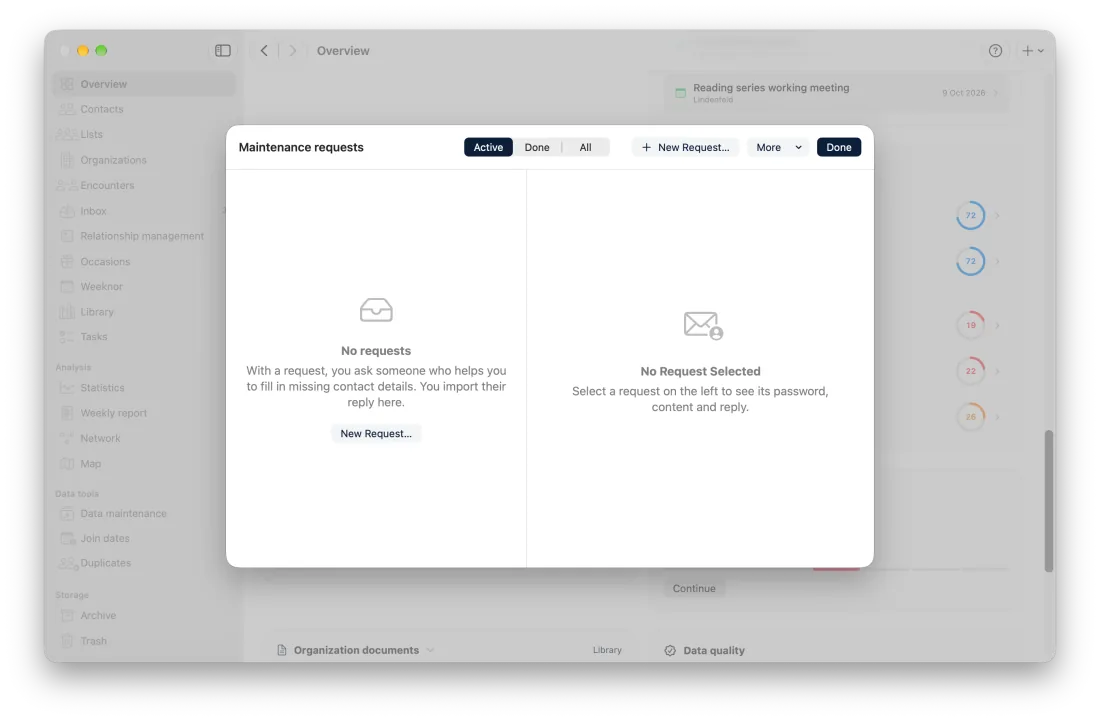1100x721 pixels.
Task: Select the Active filter tab
Action: pos(488,147)
